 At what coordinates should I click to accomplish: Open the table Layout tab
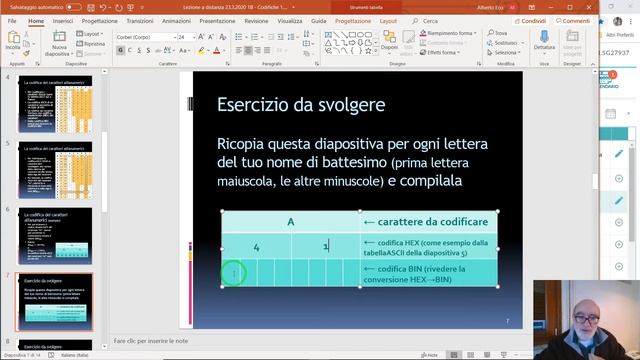coord(388,21)
